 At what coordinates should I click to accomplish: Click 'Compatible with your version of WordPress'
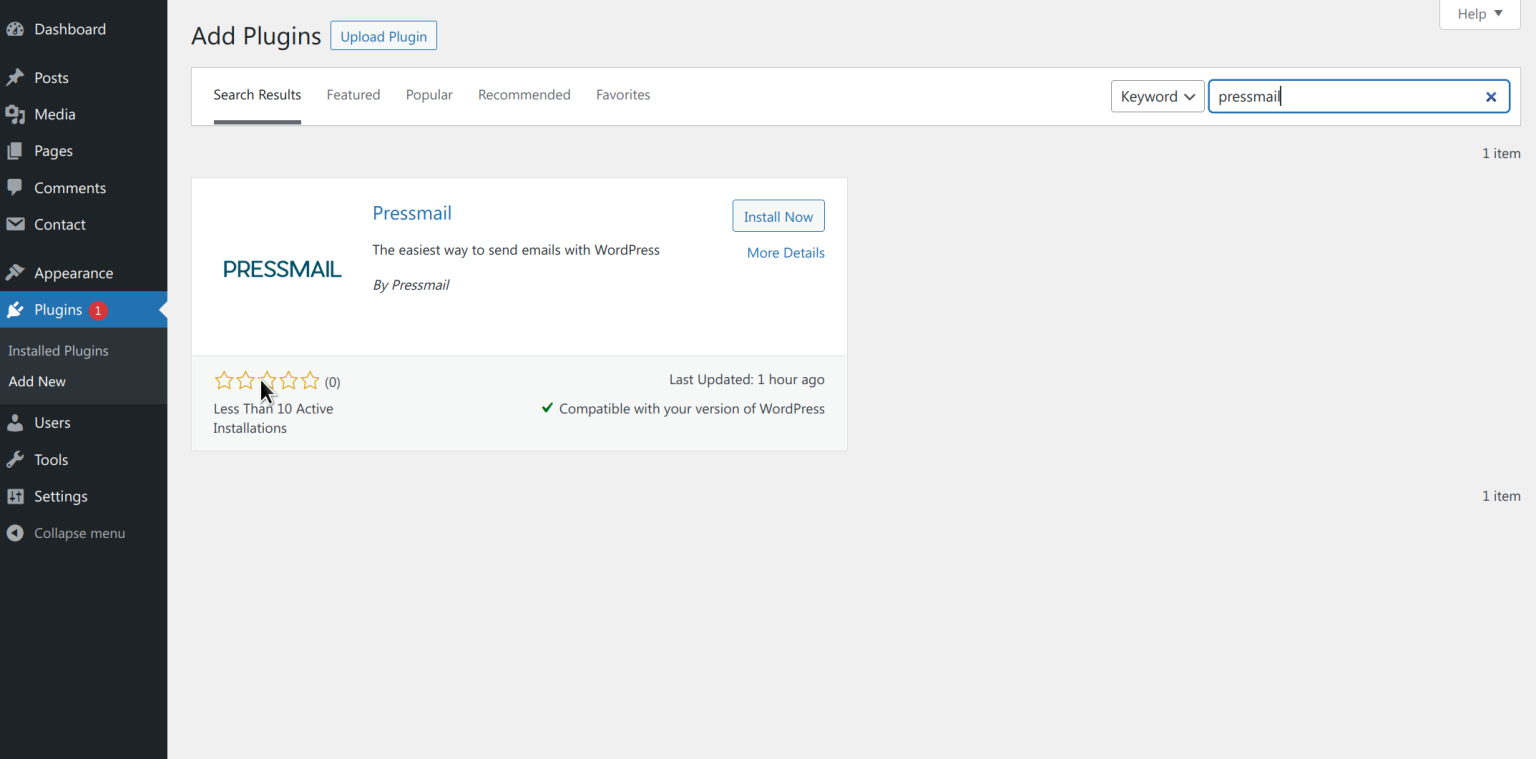692,408
